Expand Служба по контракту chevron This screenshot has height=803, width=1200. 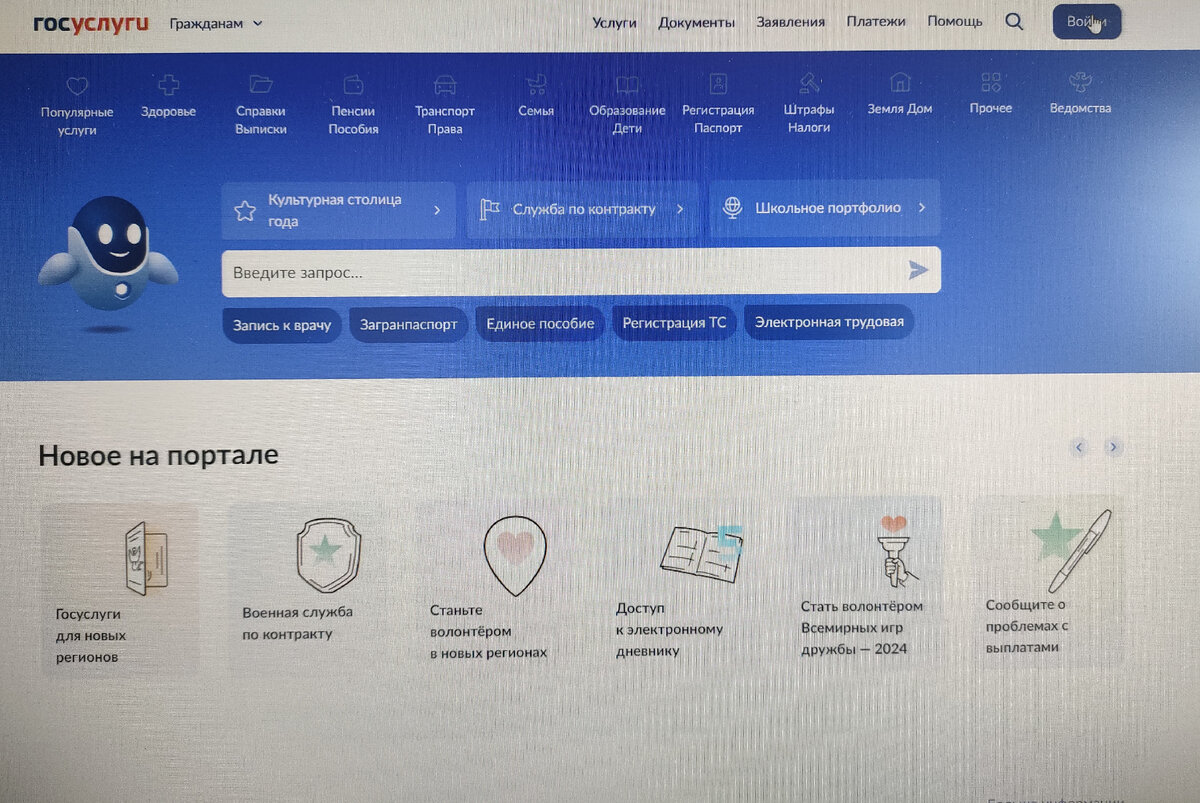680,209
